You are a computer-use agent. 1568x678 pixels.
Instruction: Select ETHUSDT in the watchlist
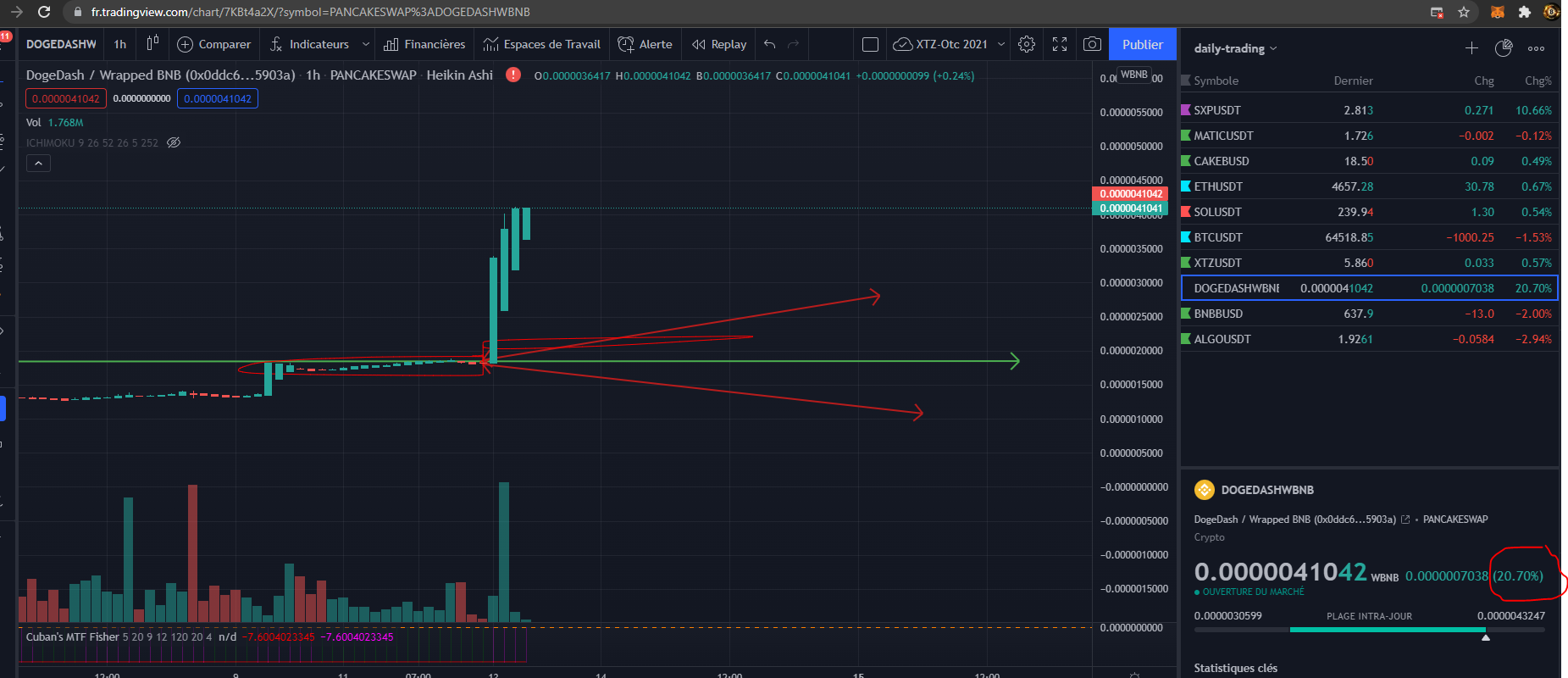[x=1369, y=186]
